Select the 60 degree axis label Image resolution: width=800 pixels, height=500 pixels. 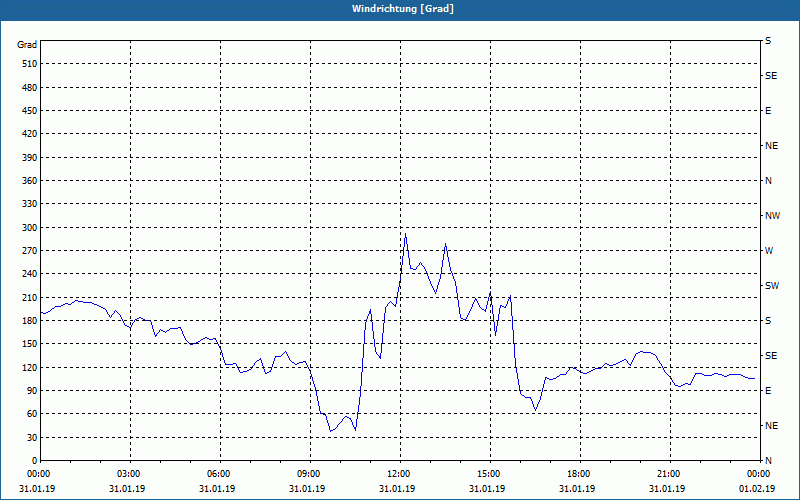tap(32, 414)
